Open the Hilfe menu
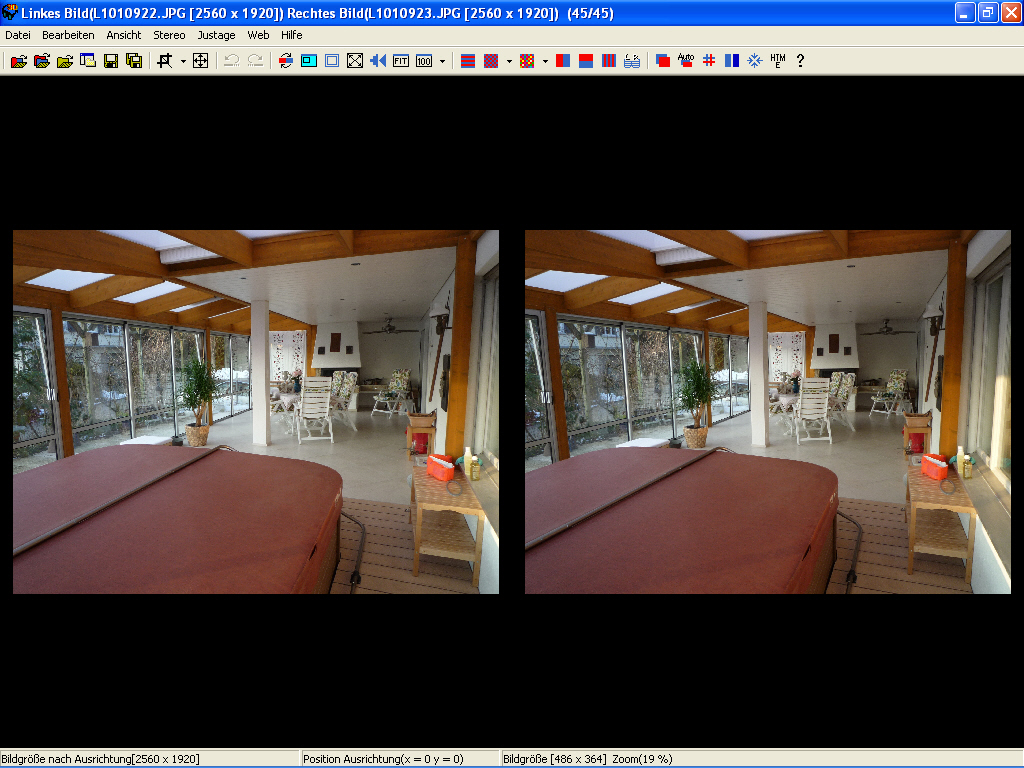1024x768 pixels. click(291, 35)
